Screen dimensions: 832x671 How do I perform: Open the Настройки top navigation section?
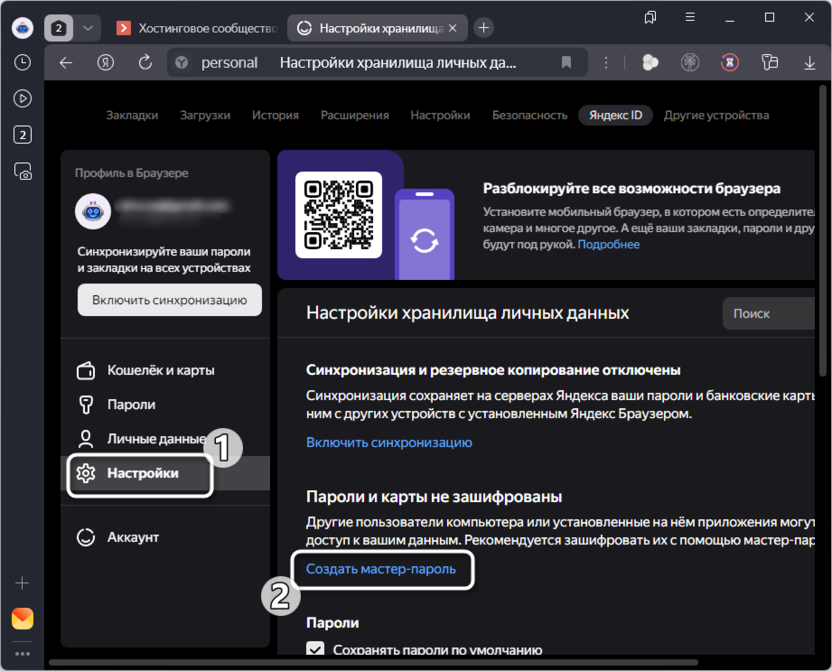pyautogui.click(x=440, y=115)
